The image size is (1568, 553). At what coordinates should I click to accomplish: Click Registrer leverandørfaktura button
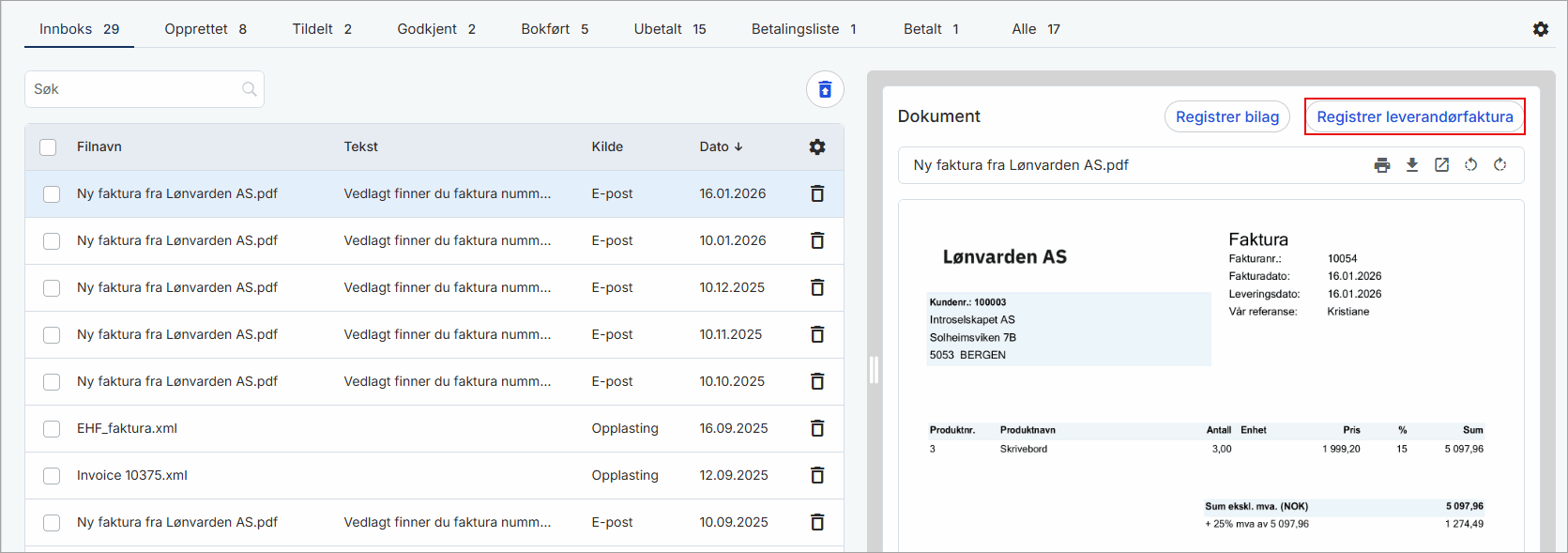pos(1414,116)
